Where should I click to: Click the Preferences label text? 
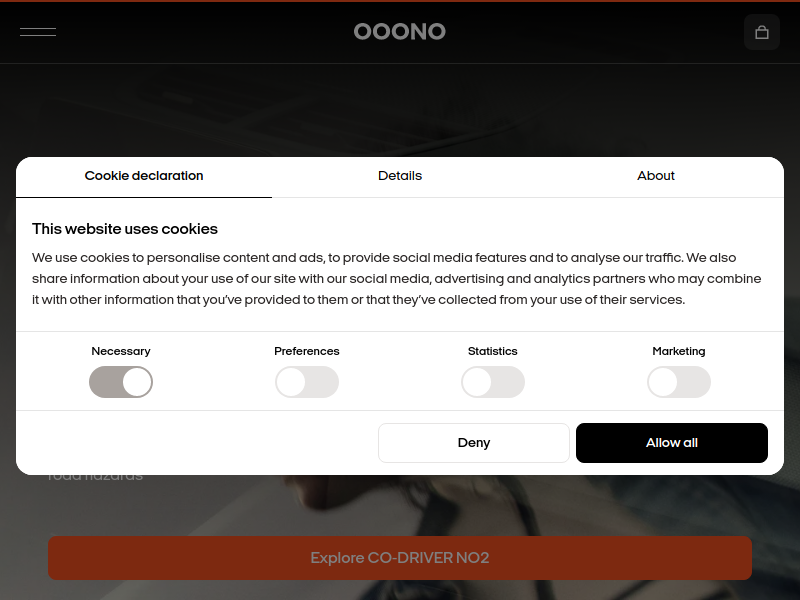click(307, 351)
